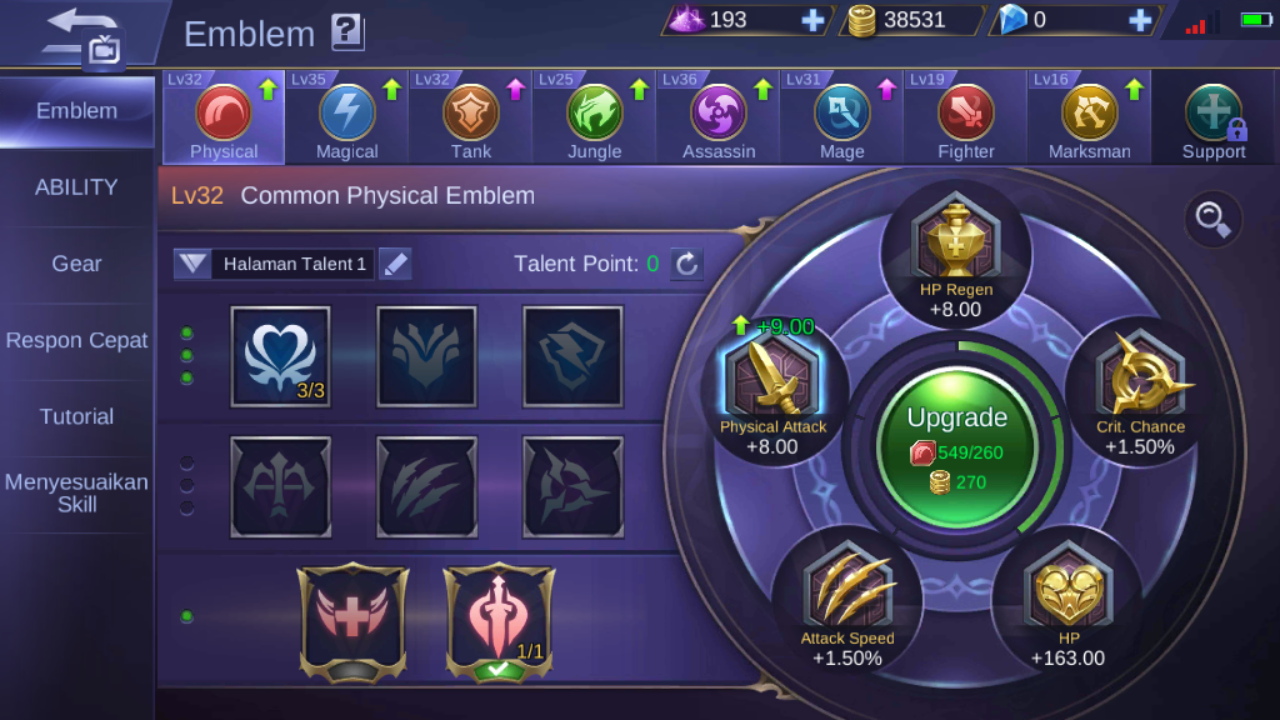Select the Jungle emblem icon
Viewport: 1280px width, 720px height.
point(595,112)
